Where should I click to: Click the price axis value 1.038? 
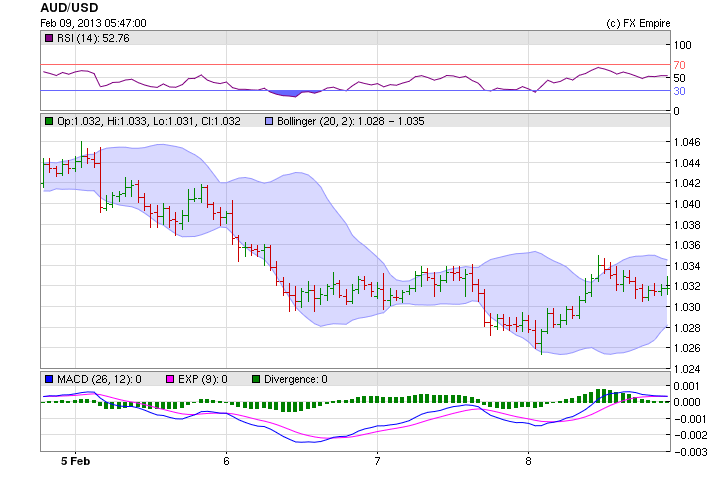tap(687, 225)
